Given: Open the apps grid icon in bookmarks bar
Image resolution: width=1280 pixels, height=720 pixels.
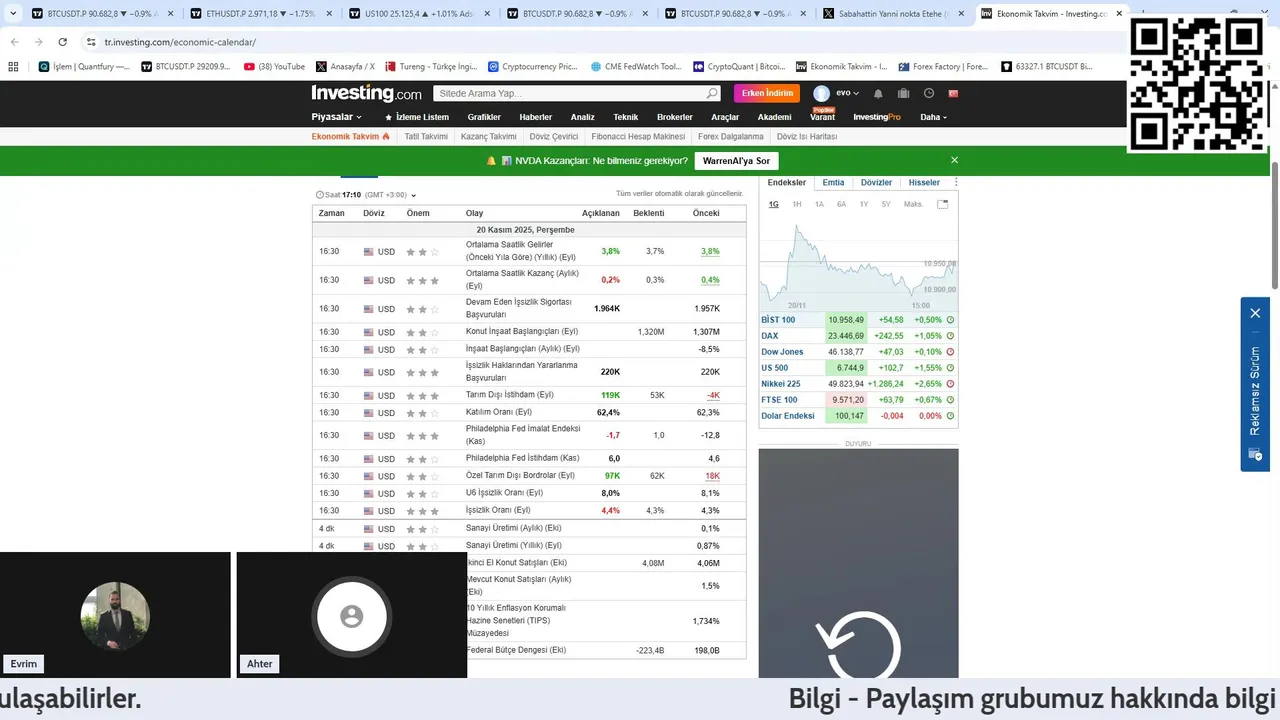Looking at the screenshot, I should coord(13,67).
